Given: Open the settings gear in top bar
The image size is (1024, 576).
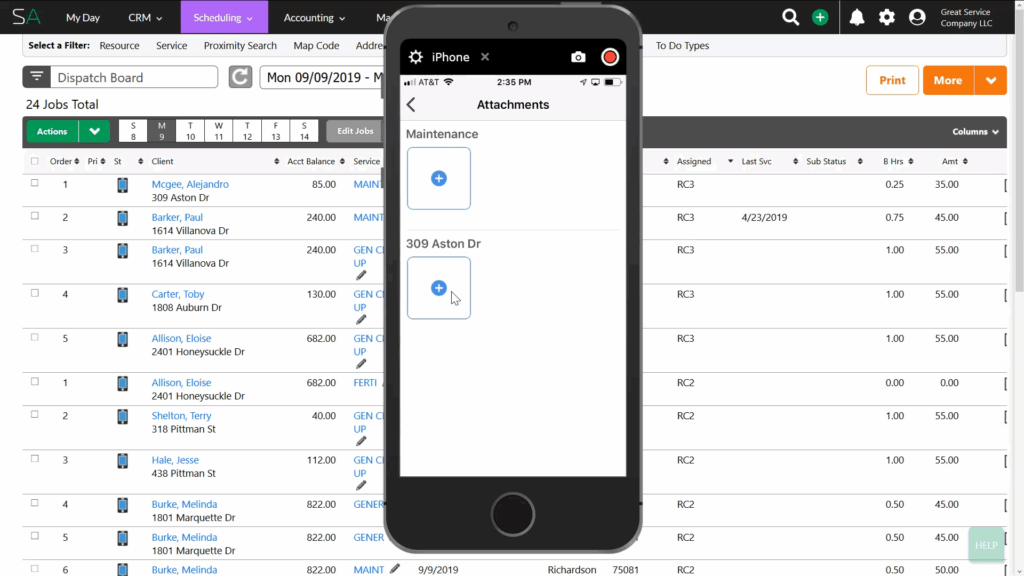Looking at the screenshot, I should [x=886, y=18].
